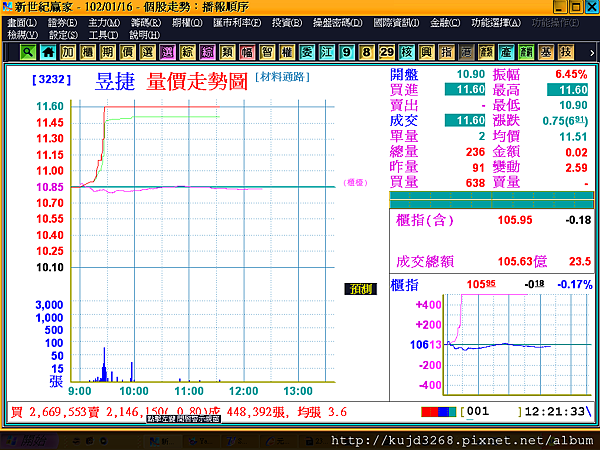Select the yellow 選 toolbar icon

pyautogui.click(x=147, y=52)
